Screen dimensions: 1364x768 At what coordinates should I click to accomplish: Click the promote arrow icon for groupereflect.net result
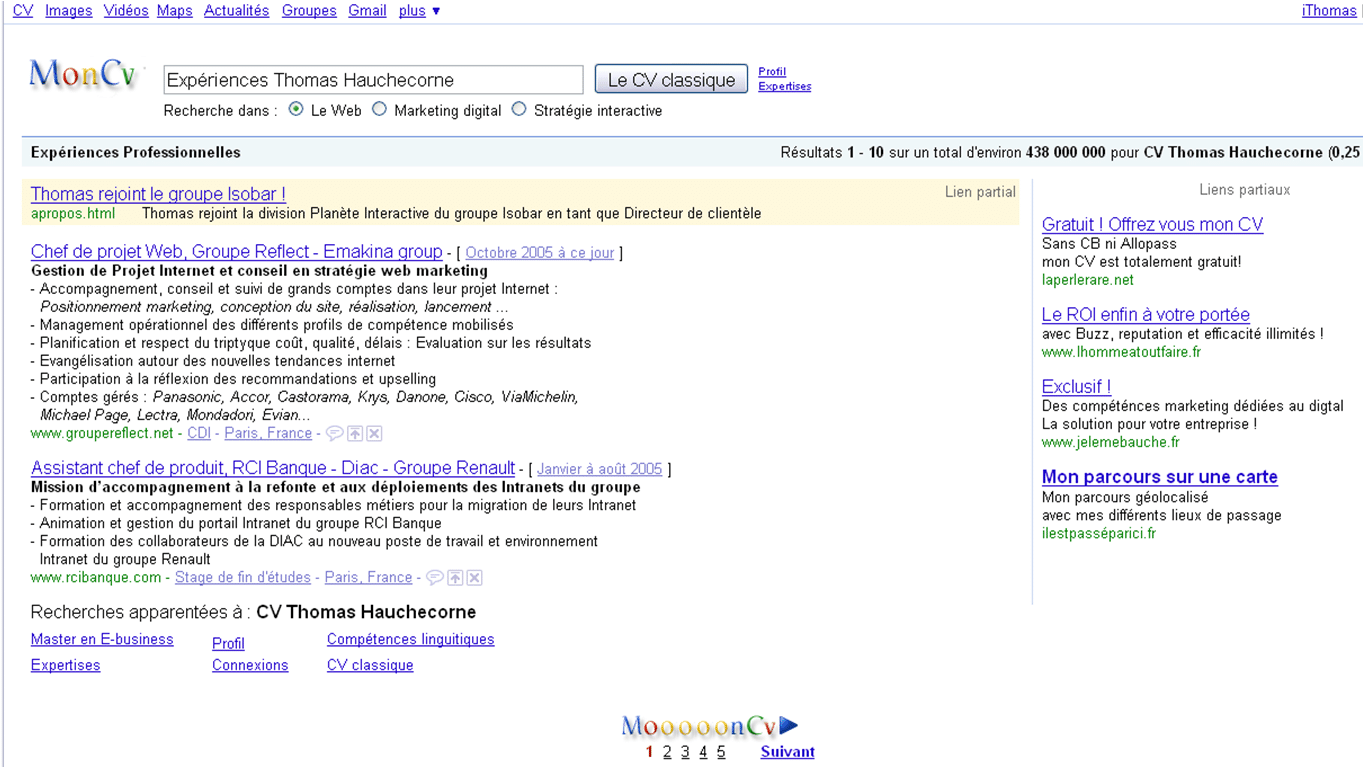(x=355, y=434)
